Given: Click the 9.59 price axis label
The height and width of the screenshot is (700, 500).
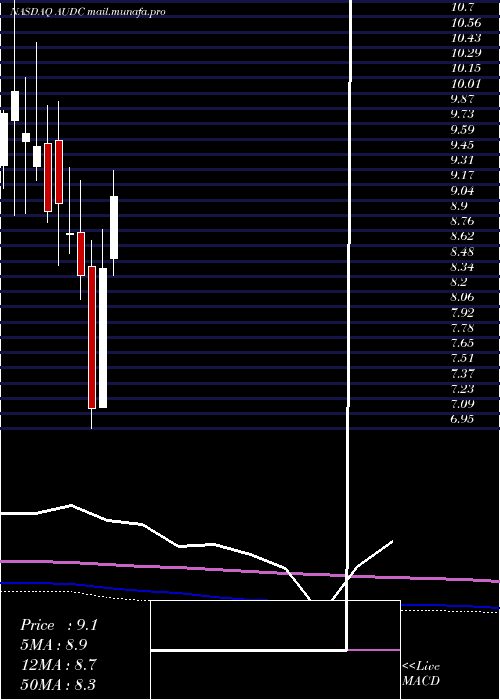Looking at the screenshot, I should pyautogui.click(x=462, y=129).
